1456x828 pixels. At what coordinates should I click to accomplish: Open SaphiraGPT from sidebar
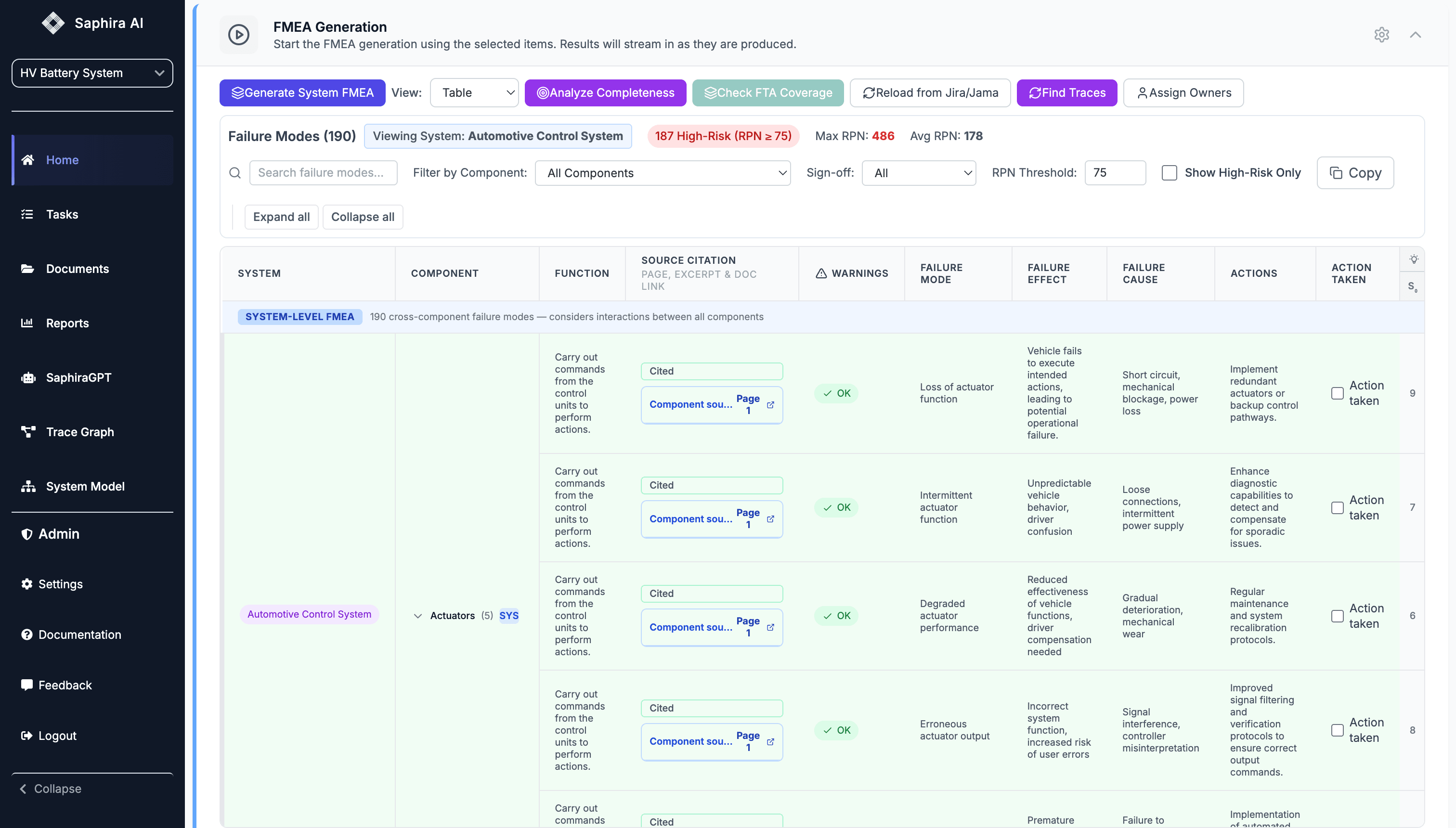tap(78, 377)
